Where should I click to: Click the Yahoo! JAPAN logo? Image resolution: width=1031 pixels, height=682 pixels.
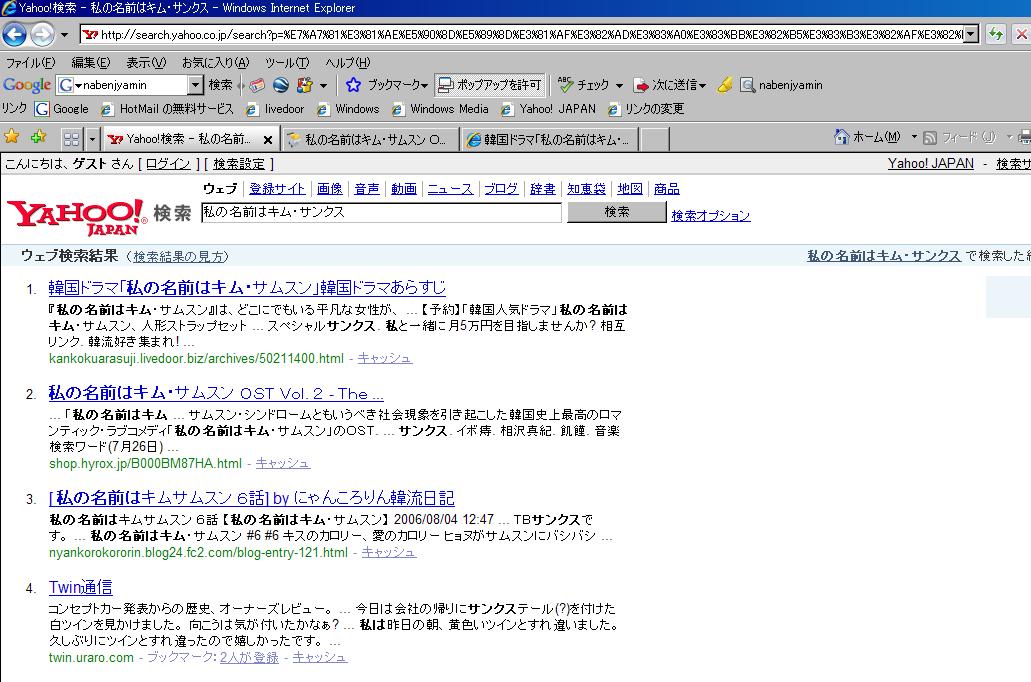[x=77, y=216]
